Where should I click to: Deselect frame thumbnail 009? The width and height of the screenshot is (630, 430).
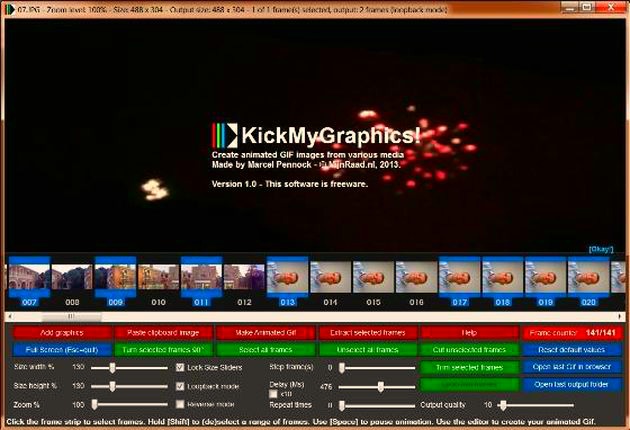coord(115,277)
